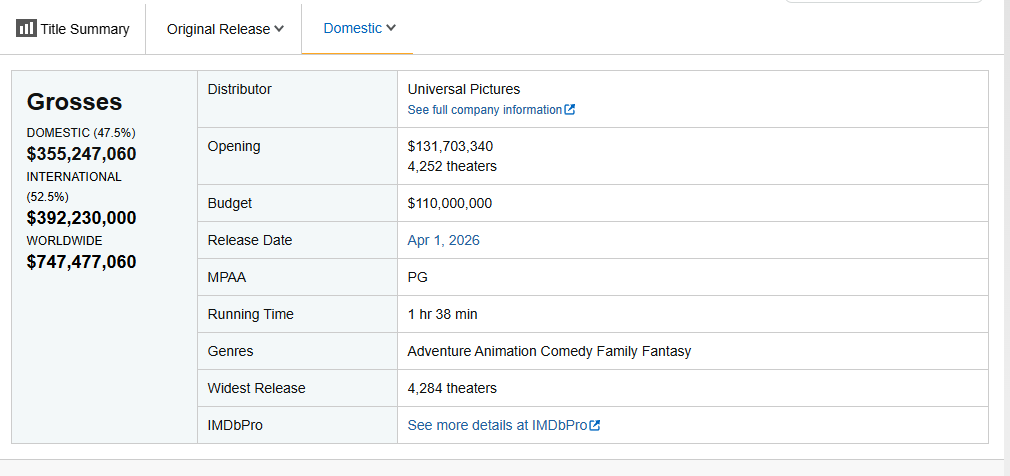Click the opening amount $131,703,340

pos(450,146)
